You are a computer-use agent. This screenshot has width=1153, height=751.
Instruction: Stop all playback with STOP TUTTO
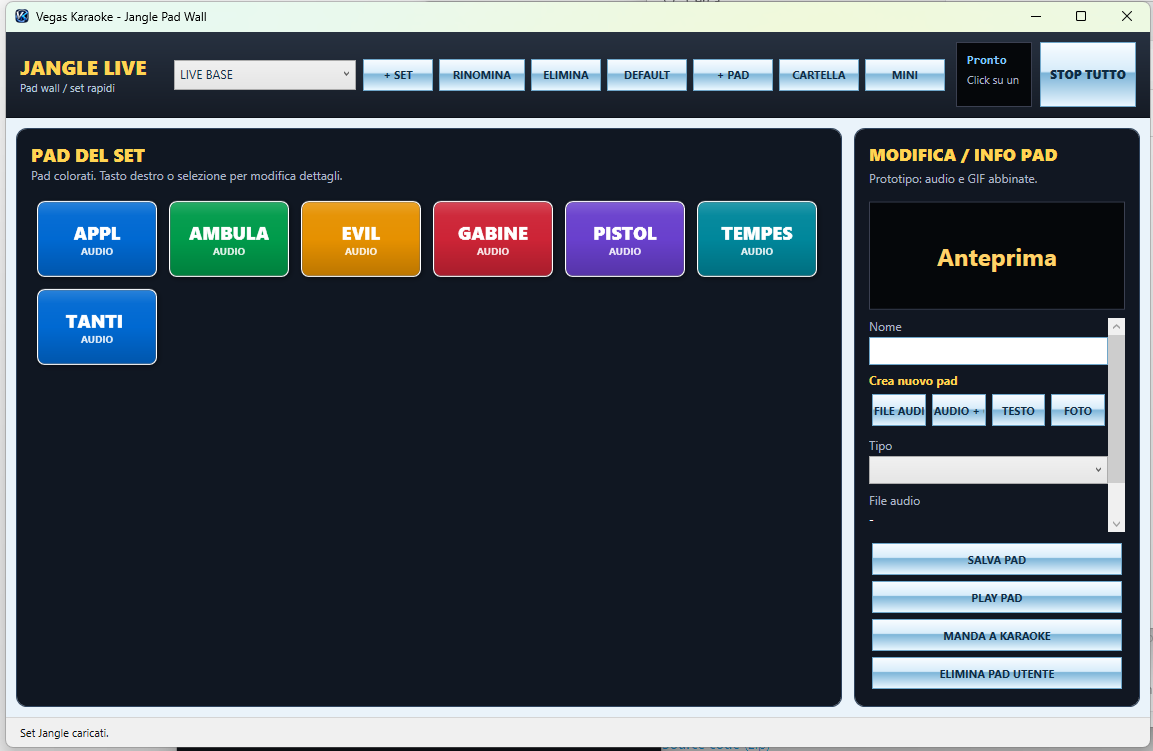click(1088, 74)
